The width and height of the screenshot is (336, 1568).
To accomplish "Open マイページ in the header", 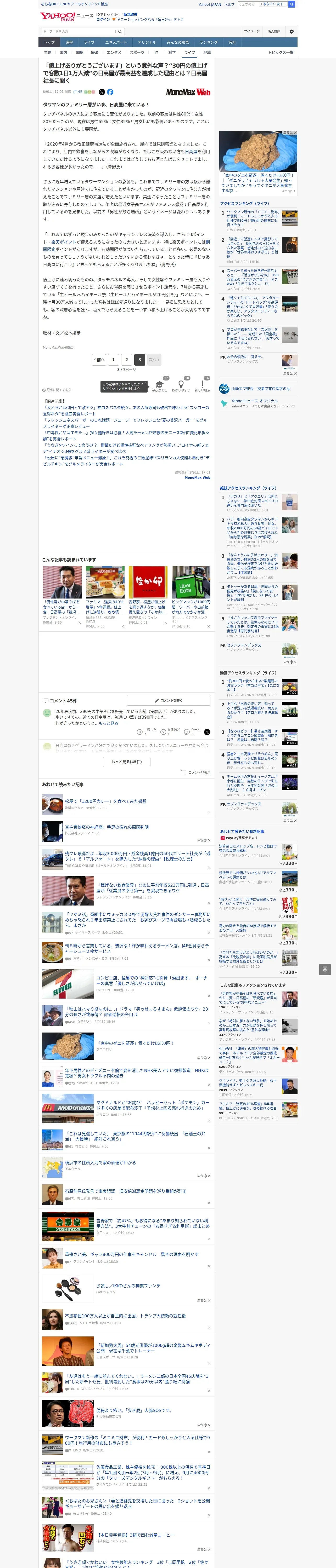I will [252, 32].
